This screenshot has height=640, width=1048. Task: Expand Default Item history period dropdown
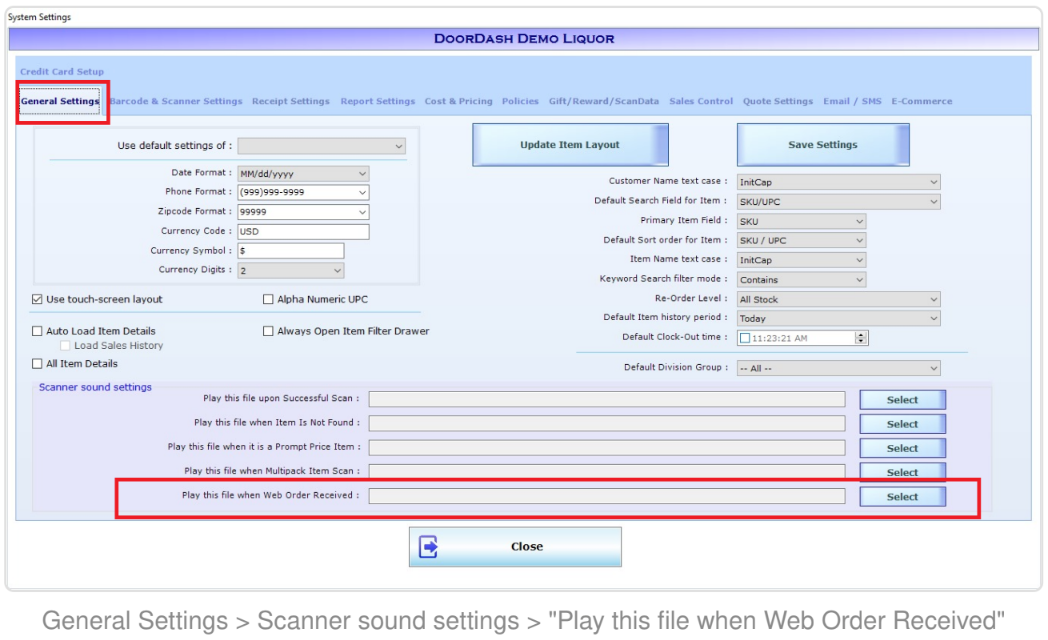click(x=838, y=319)
